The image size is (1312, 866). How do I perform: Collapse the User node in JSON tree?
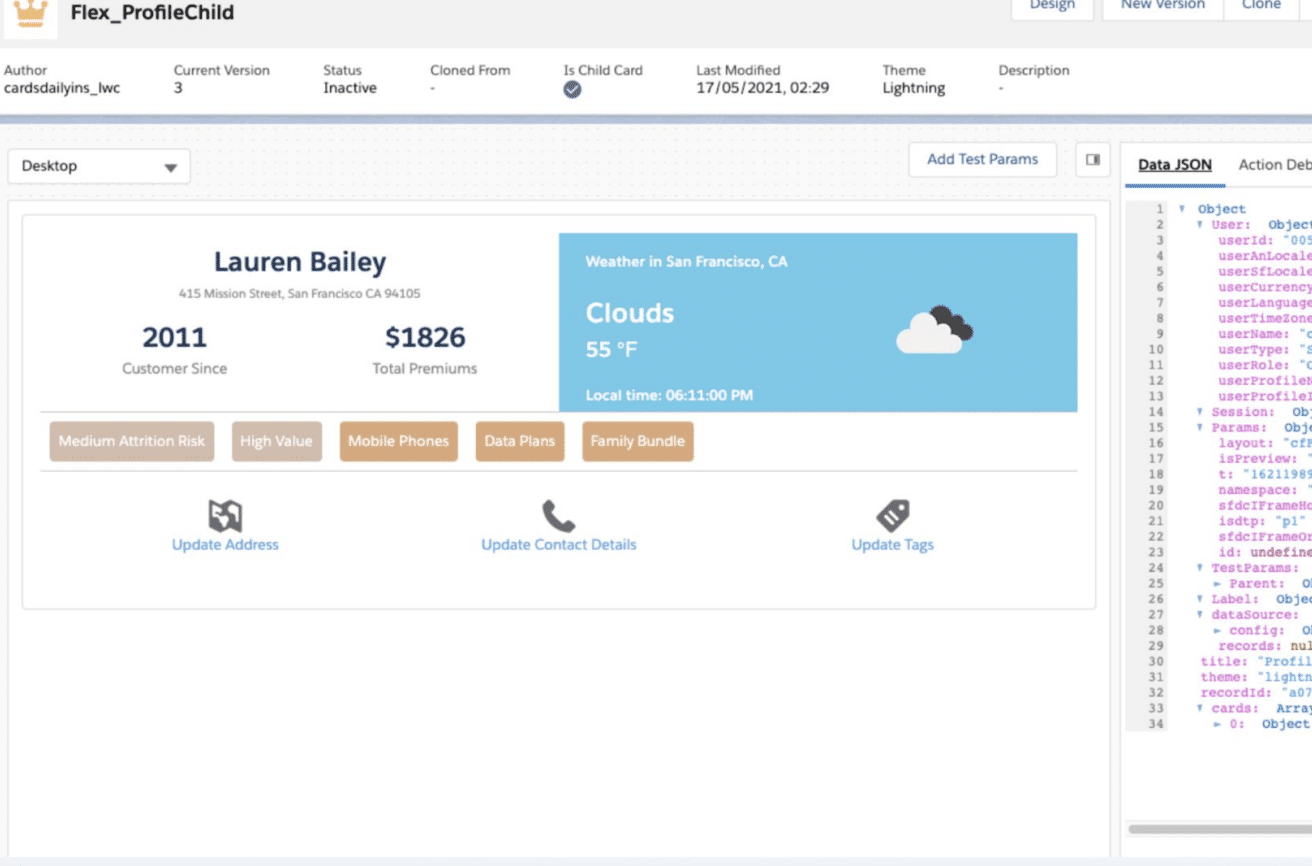pos(1200,225)
